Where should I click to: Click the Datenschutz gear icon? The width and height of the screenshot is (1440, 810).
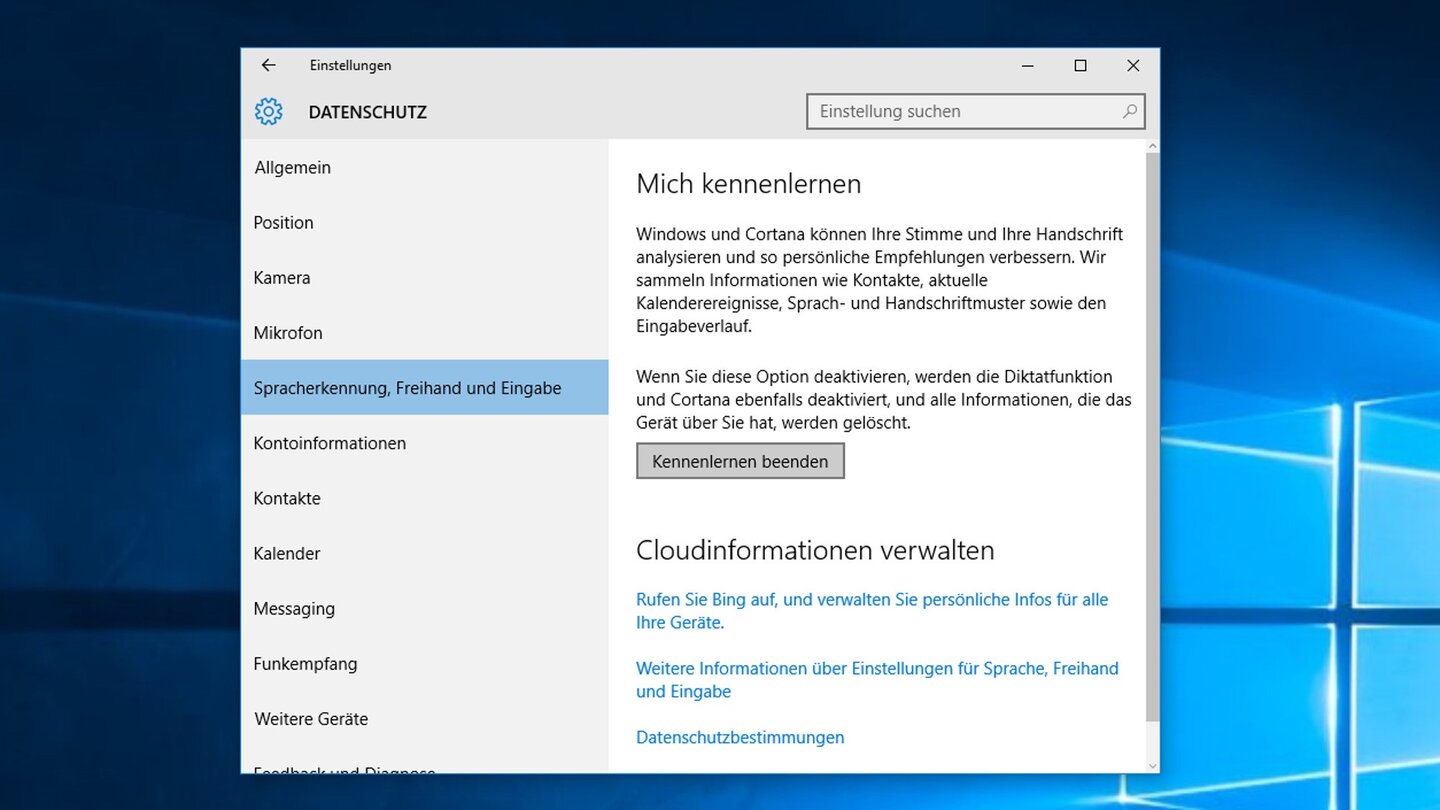click(x=268, y=111)
